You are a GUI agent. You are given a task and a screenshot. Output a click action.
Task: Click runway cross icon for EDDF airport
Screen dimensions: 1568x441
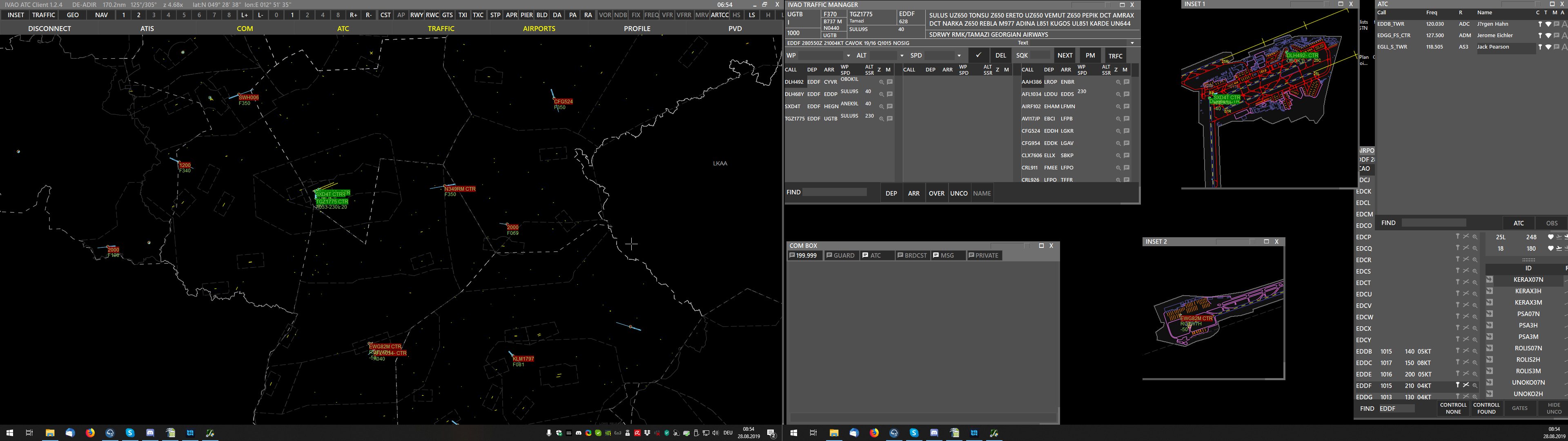pos(1466,385)
